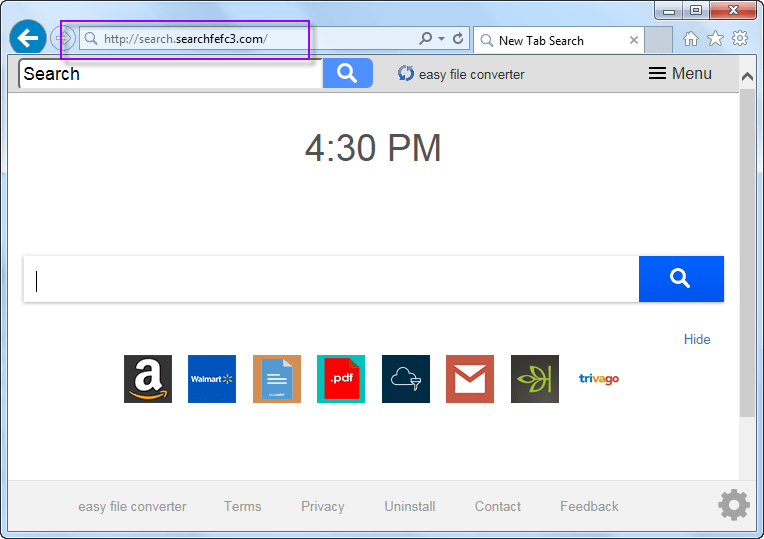Open the Uninstall footer link

coord(410,506)
